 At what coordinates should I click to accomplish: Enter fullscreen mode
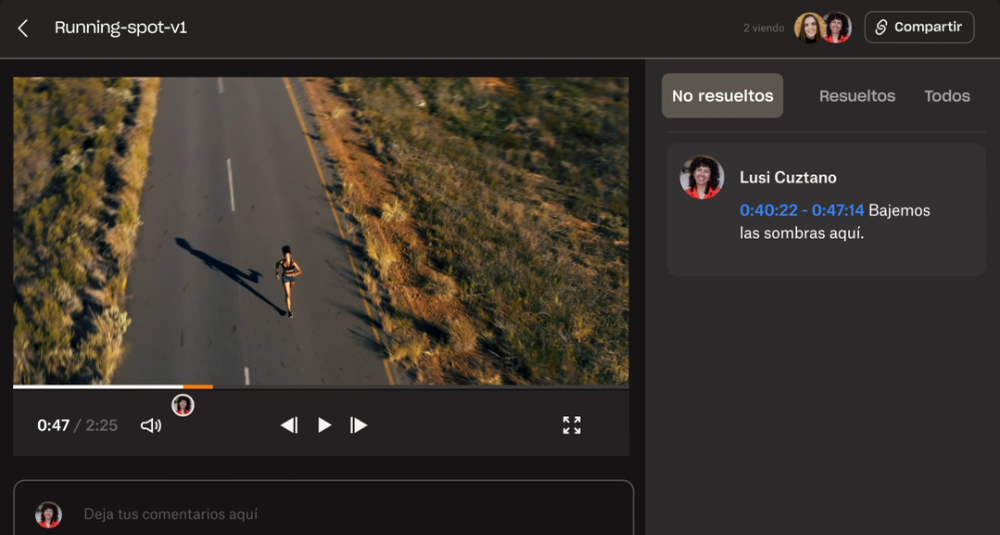(571, 425)
